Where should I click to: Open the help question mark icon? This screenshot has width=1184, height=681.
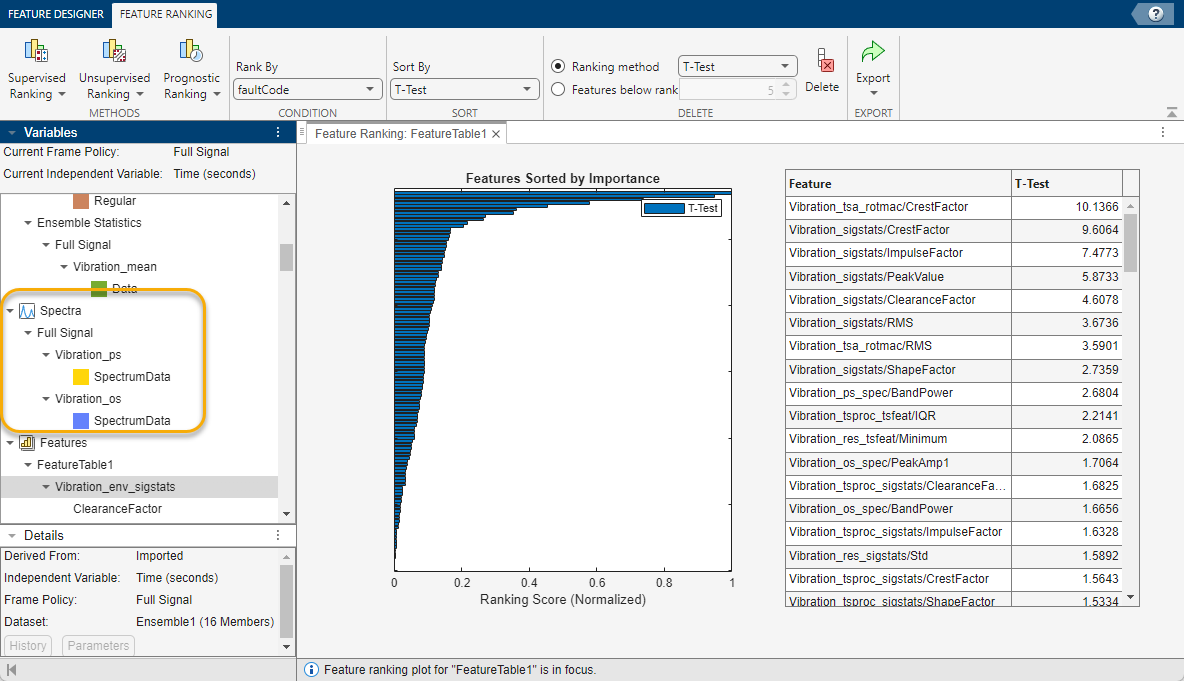(1156, 13)
